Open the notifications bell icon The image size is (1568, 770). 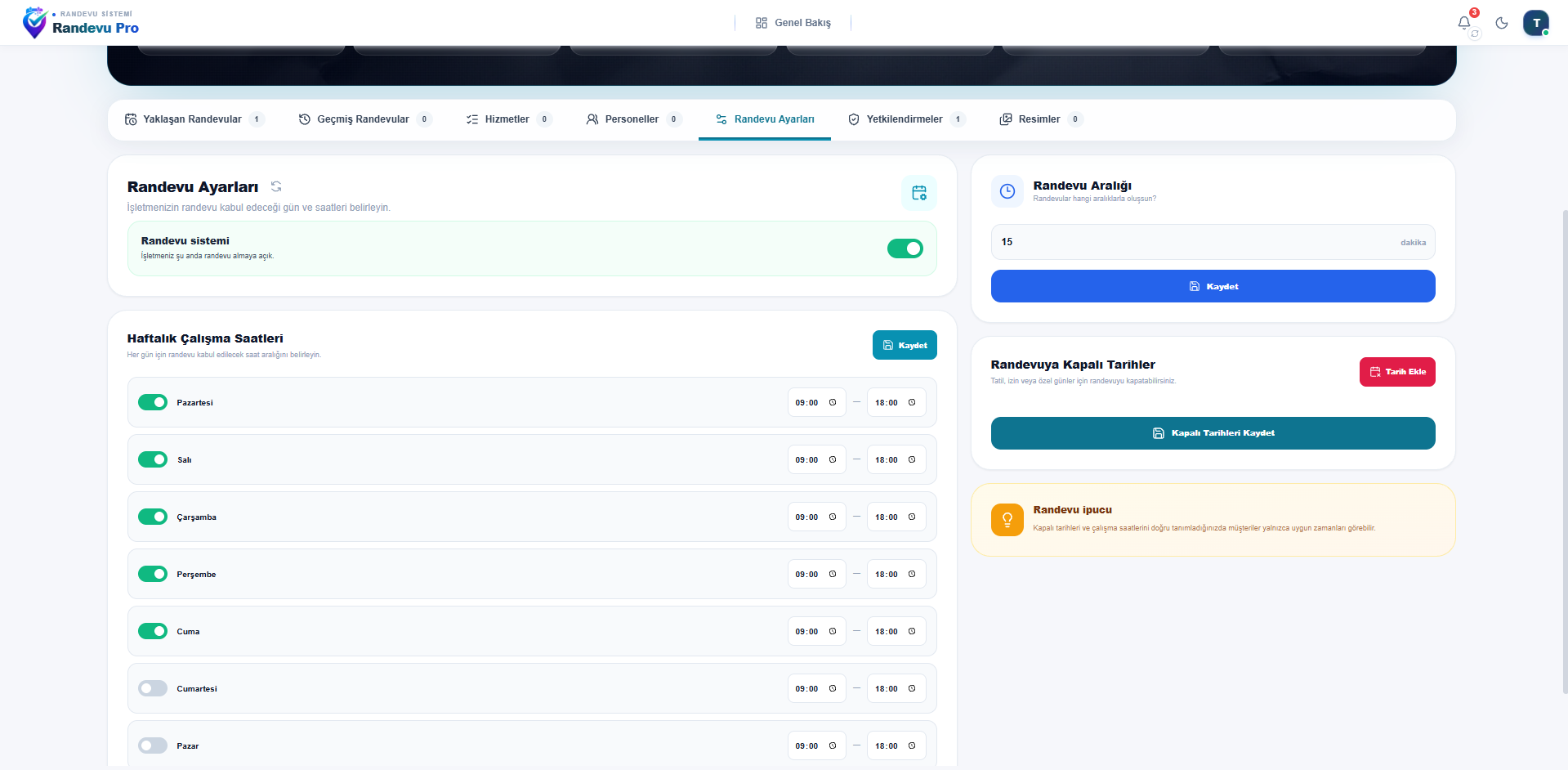(1463, 23)
